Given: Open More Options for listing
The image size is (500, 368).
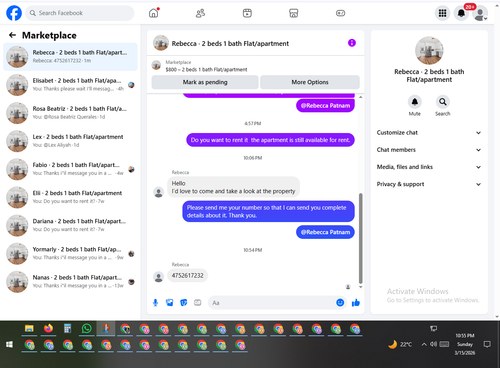Looking at the screenshot, I should coord(310,82).
